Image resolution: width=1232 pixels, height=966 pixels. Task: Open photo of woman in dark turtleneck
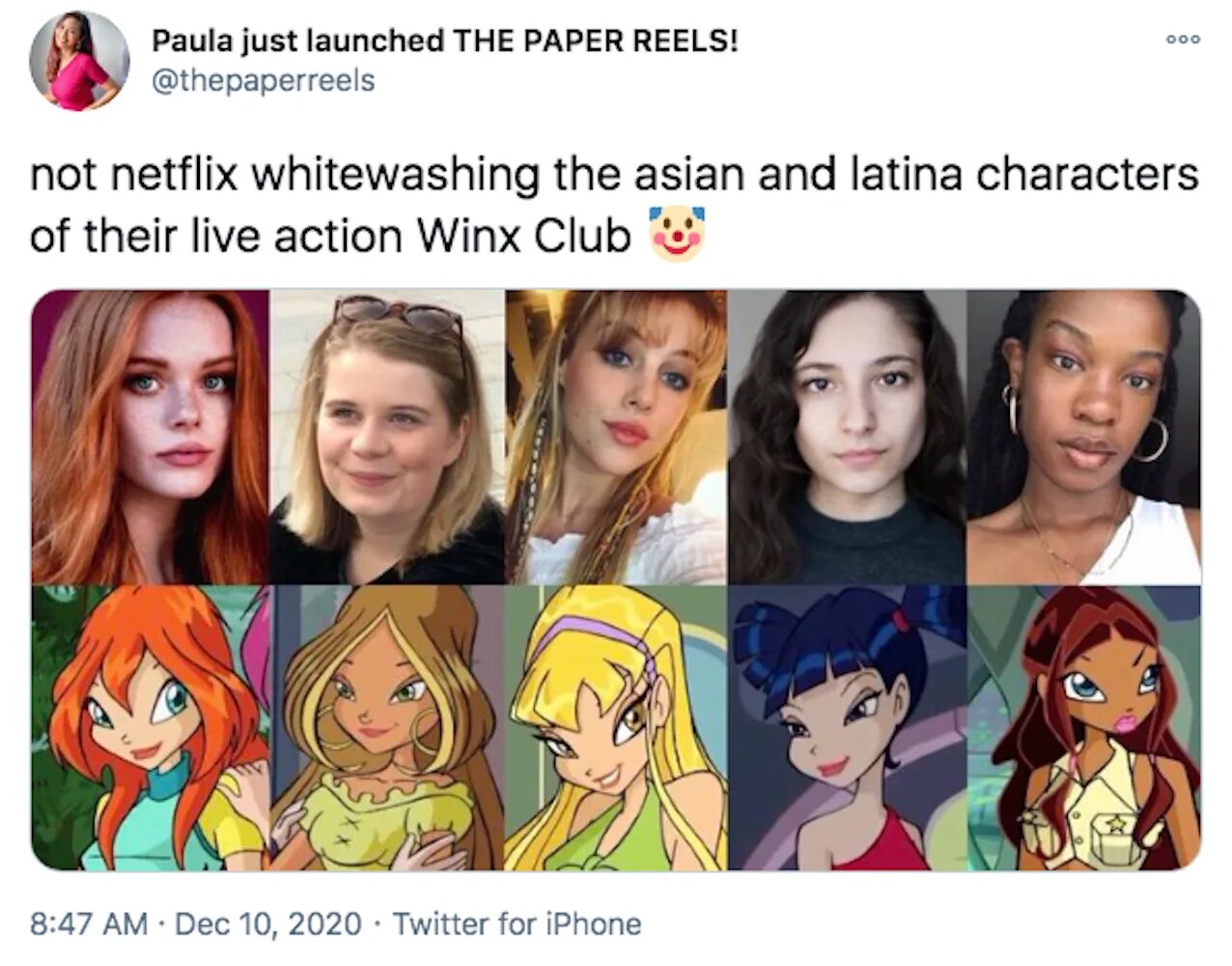pyautogui.click(x=847, y=437)
